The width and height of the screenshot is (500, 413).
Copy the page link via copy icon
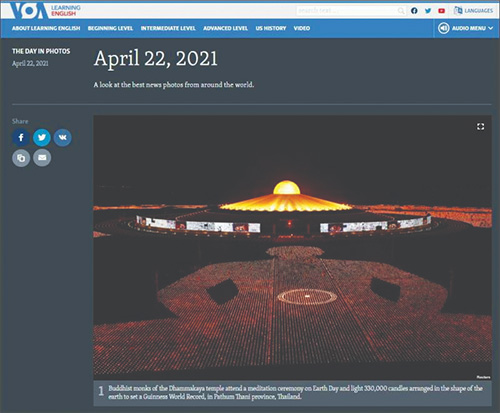(x=21, y=158)
